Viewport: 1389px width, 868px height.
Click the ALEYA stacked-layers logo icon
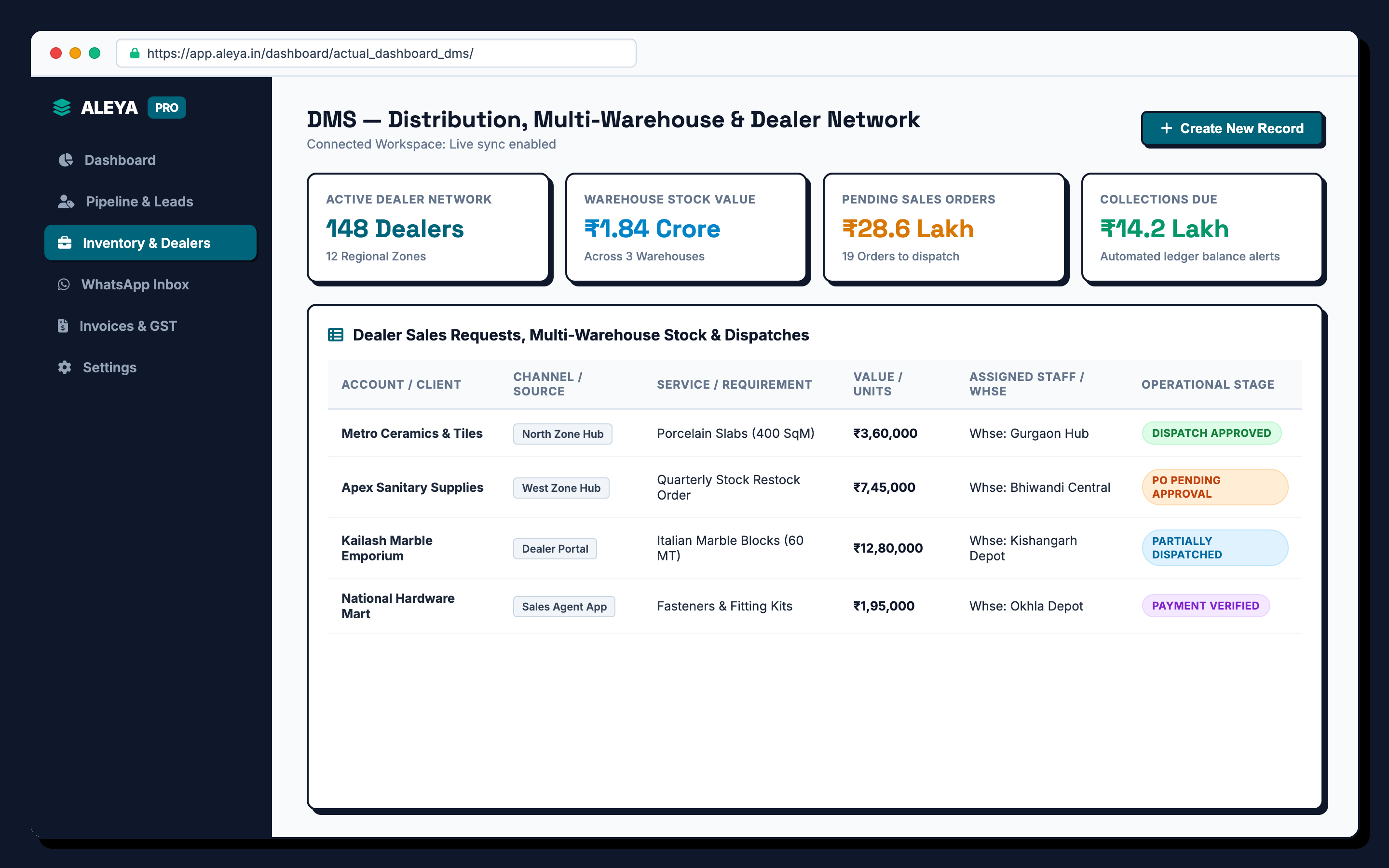click(x=61, y=108)
